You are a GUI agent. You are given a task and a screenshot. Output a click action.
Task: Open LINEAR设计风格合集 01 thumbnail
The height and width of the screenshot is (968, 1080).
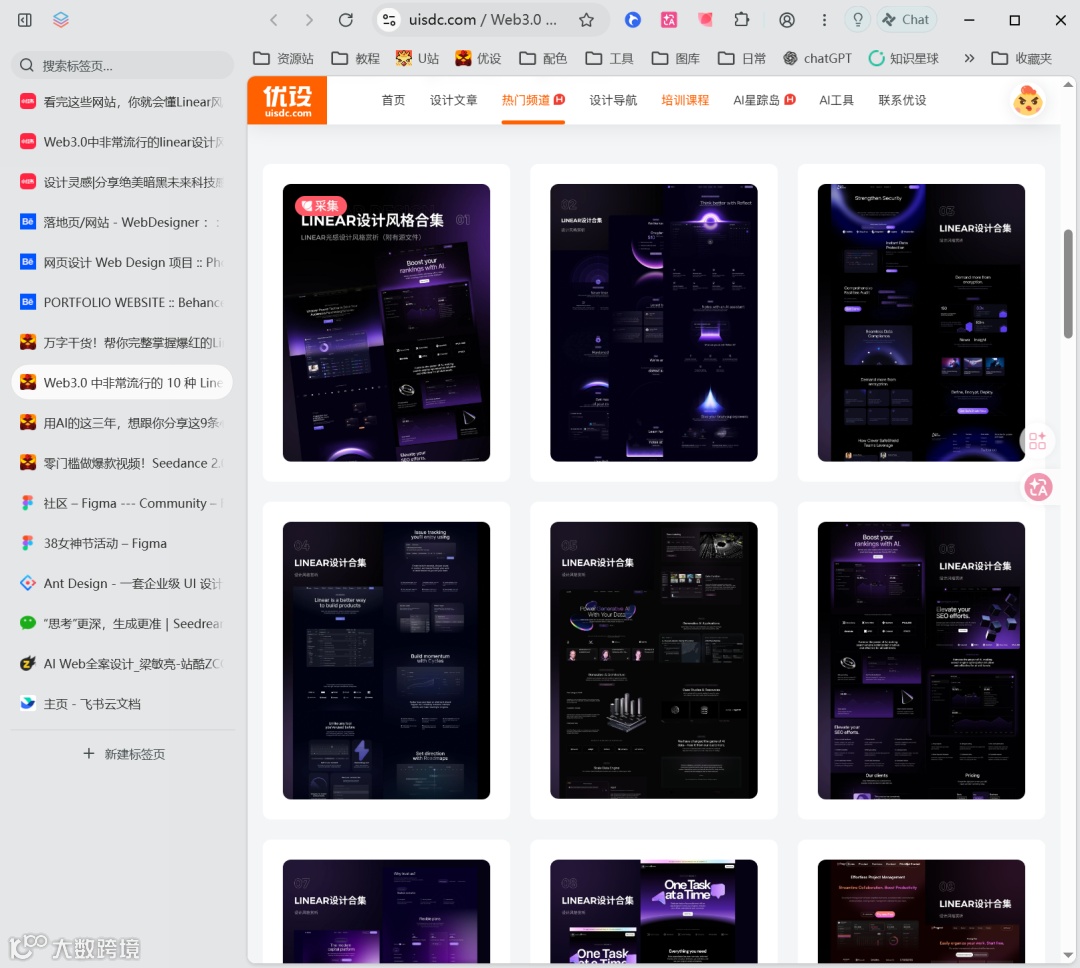coord(386,322)
